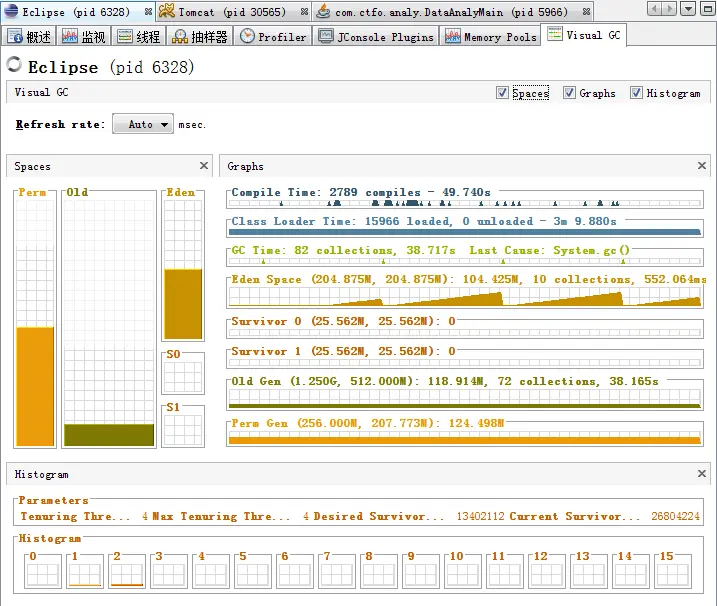
Task: Click the Current Survivor value 26804224
Action: click(x=675, y=516)
